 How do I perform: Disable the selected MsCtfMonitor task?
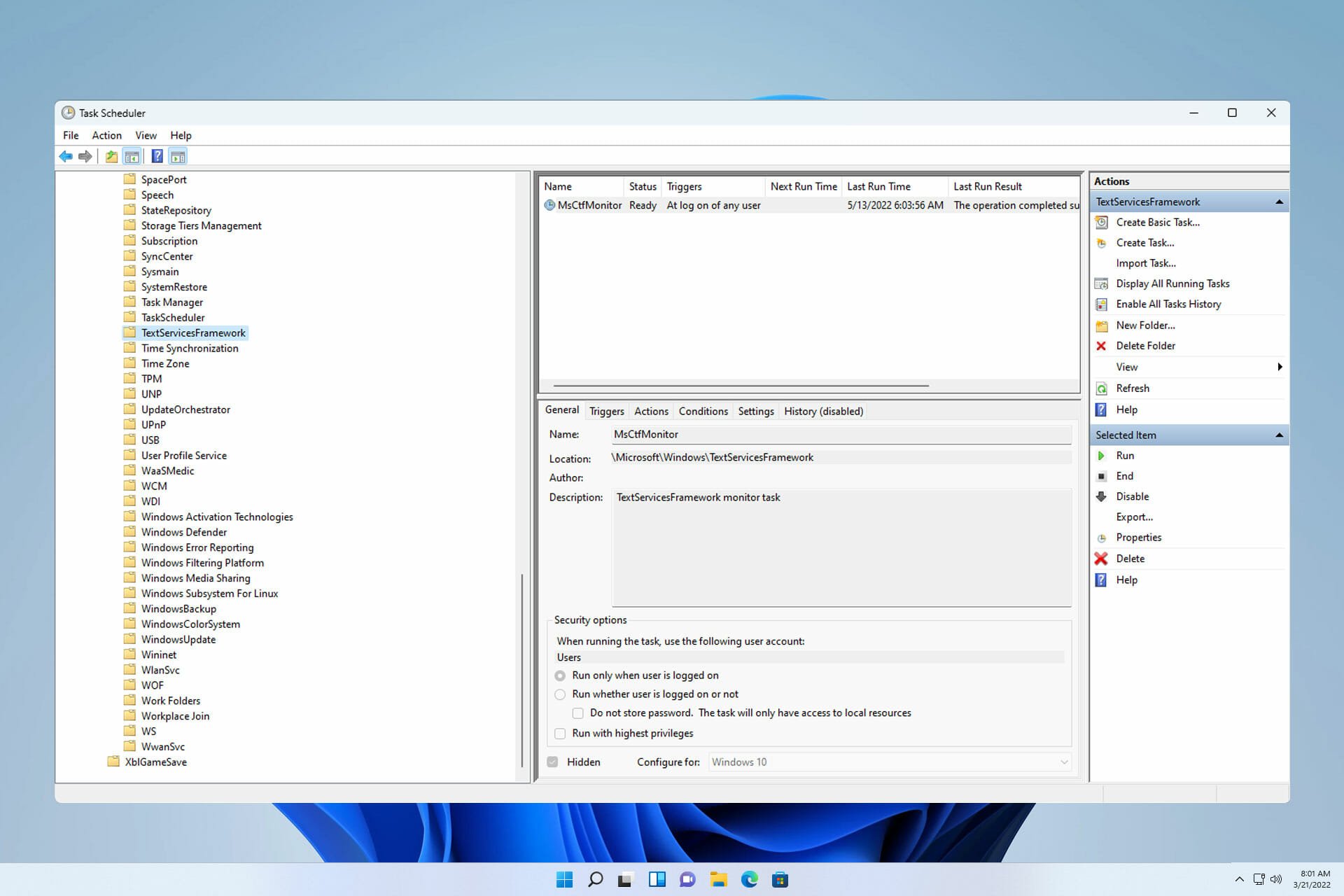[1132, 496]
